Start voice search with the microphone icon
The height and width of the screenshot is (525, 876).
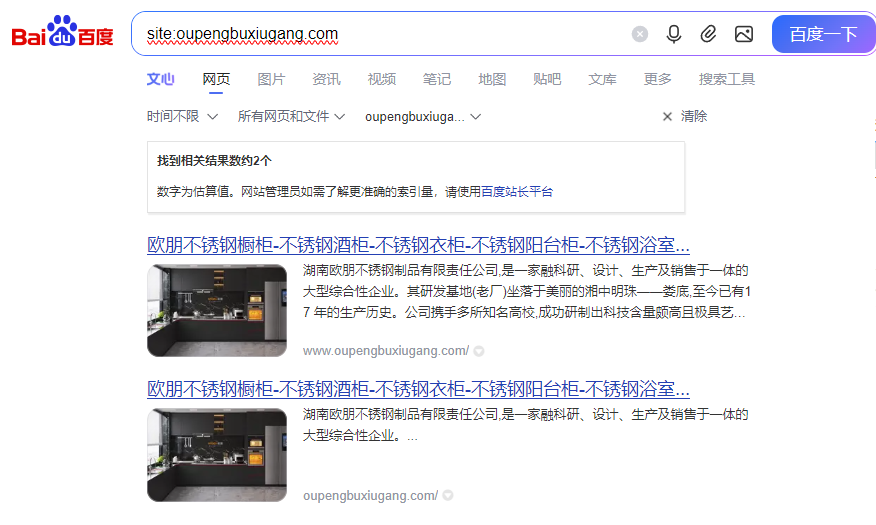click(x=674, y=34)
